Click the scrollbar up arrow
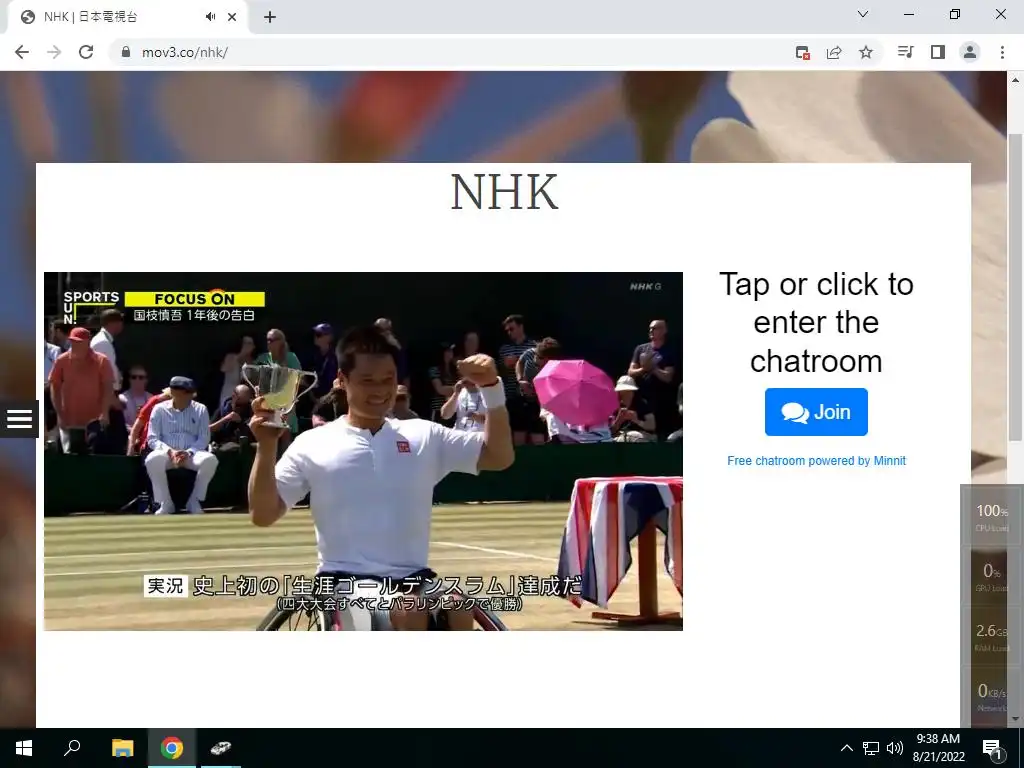The height and width of the screenshot is (768, 1024). (x=1015, y=80)
